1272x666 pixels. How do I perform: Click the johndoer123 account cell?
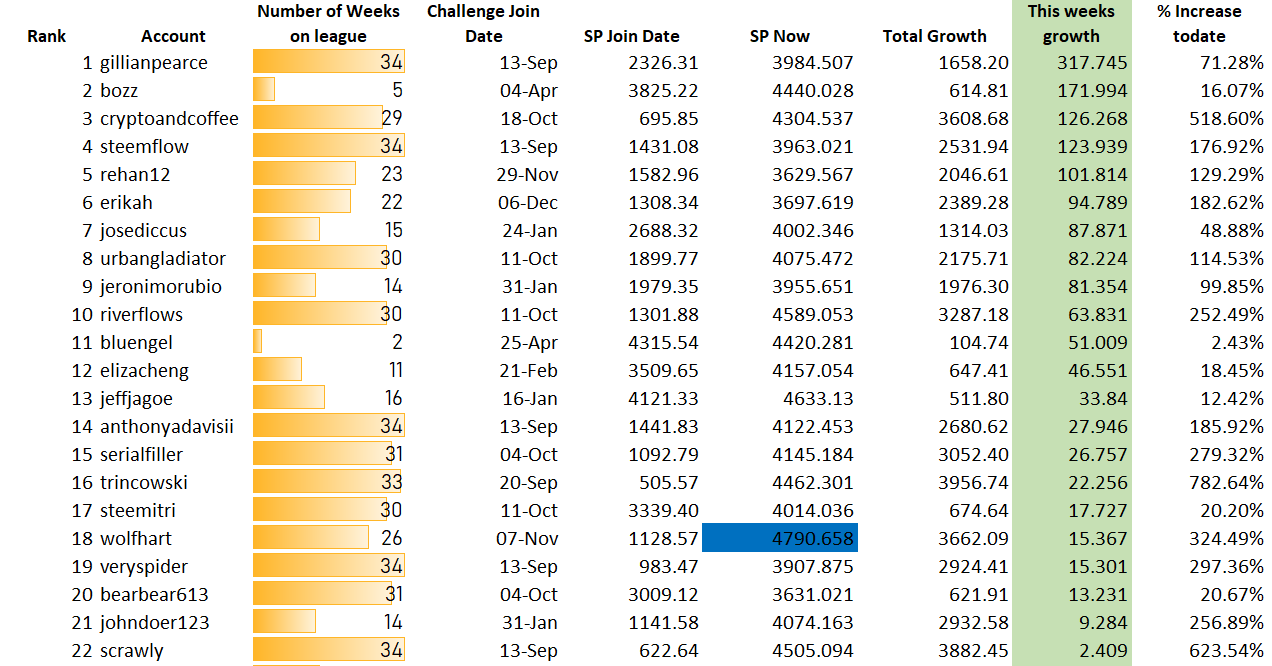pos(155,622)
